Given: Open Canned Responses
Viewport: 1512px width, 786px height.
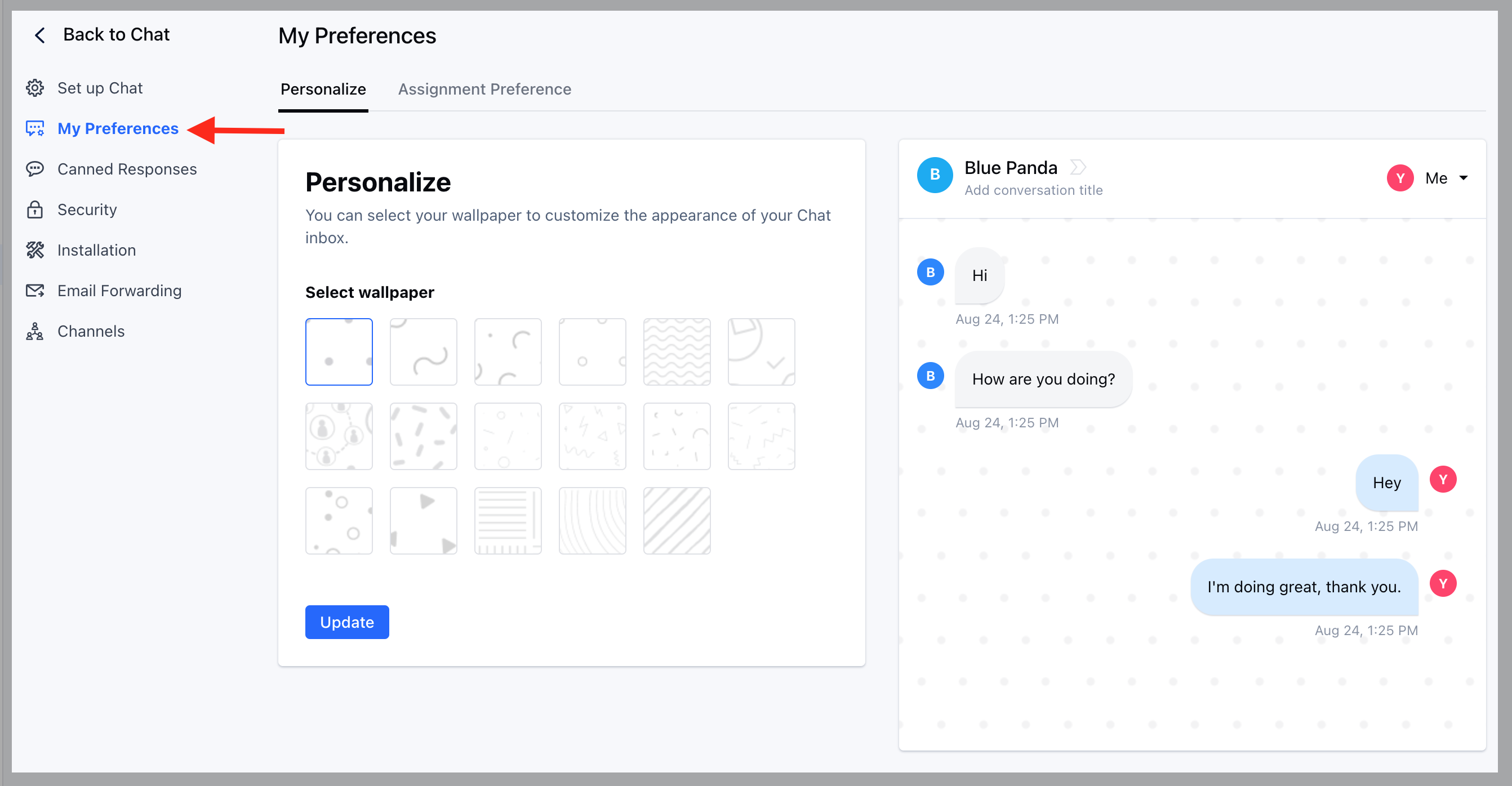Looking at the screenshot, I should pos(127,169).
